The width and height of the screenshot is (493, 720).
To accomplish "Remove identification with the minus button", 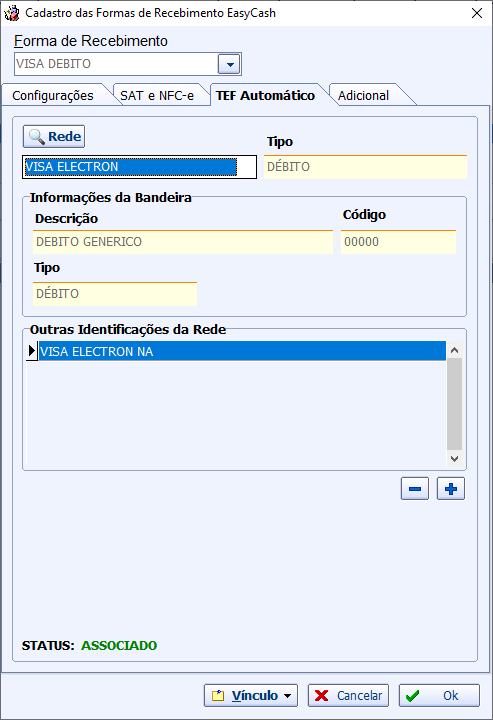I will [x=415, y=489].
